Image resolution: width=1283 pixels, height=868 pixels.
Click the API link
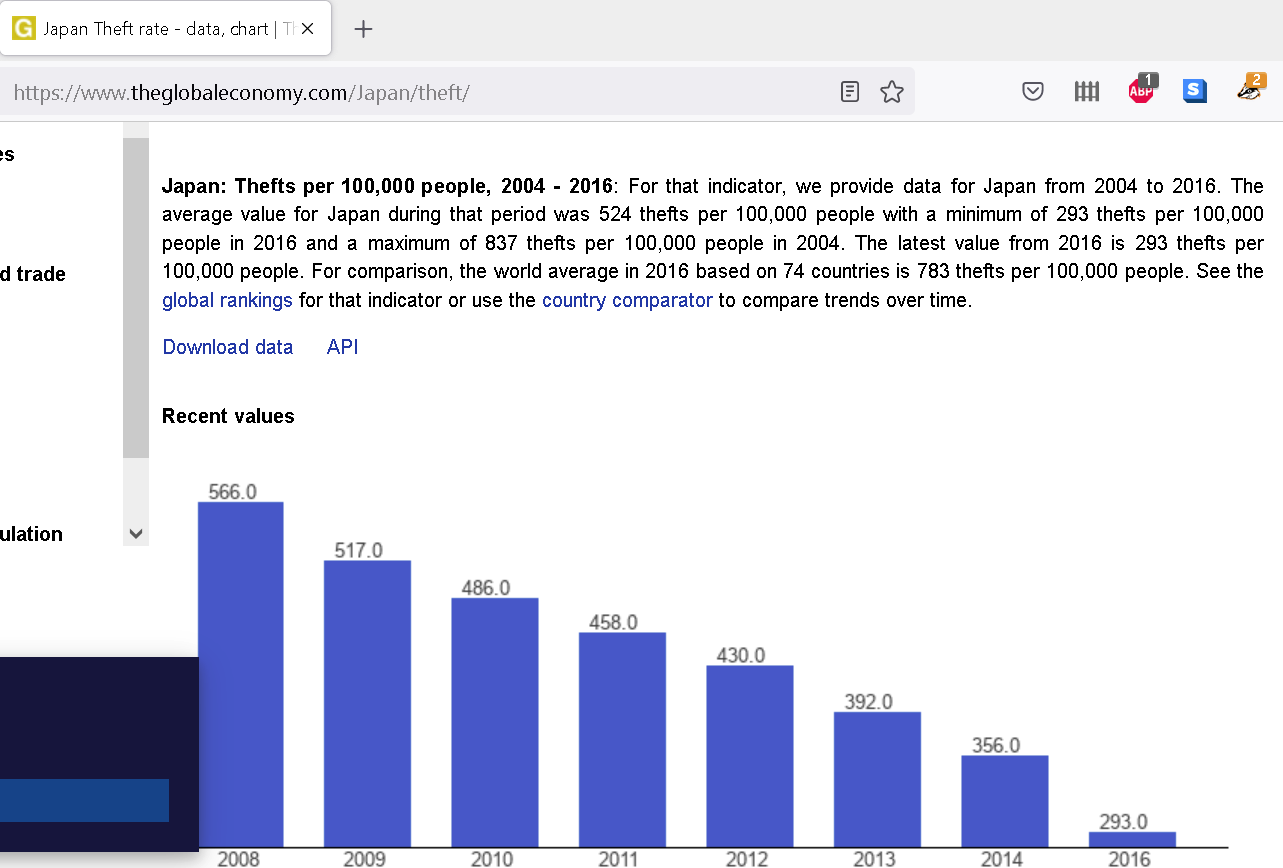pos(342,347)
